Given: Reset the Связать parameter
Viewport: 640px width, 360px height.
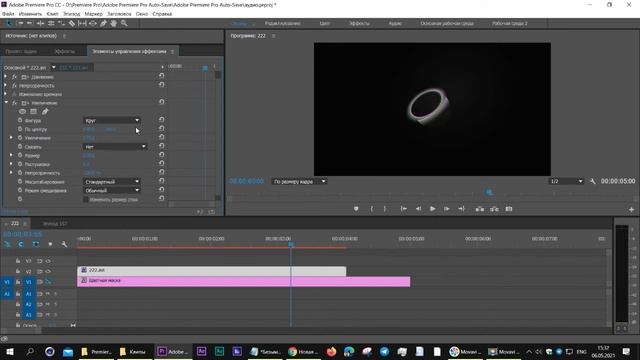Looking at the screenshot, I should (x=162, y=146).
